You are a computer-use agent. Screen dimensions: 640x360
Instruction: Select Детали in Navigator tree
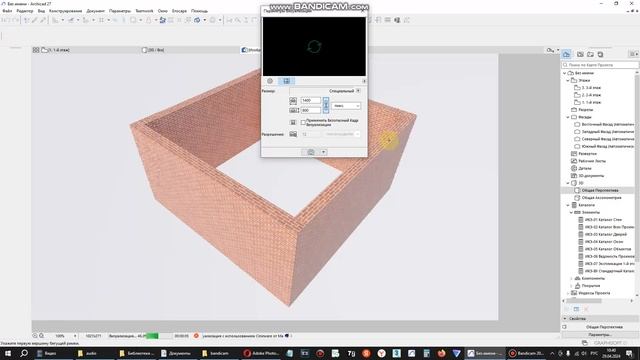point(581,168)
